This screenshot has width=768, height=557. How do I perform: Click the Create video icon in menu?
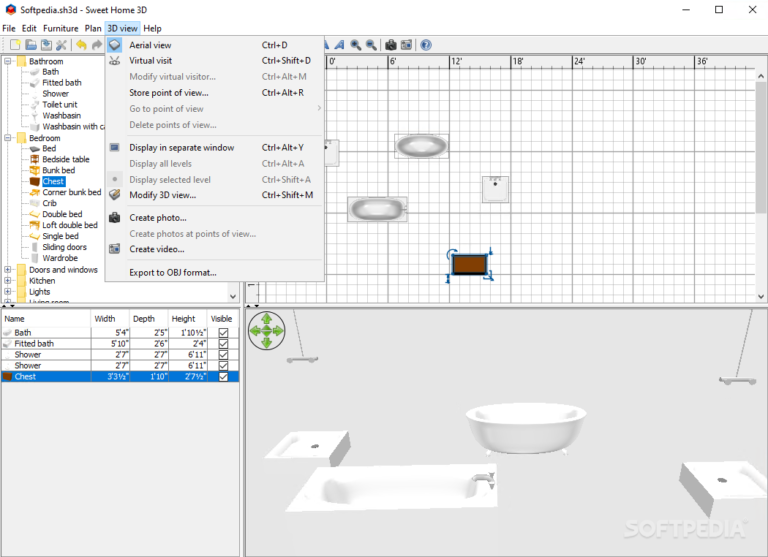coord(115,249)
